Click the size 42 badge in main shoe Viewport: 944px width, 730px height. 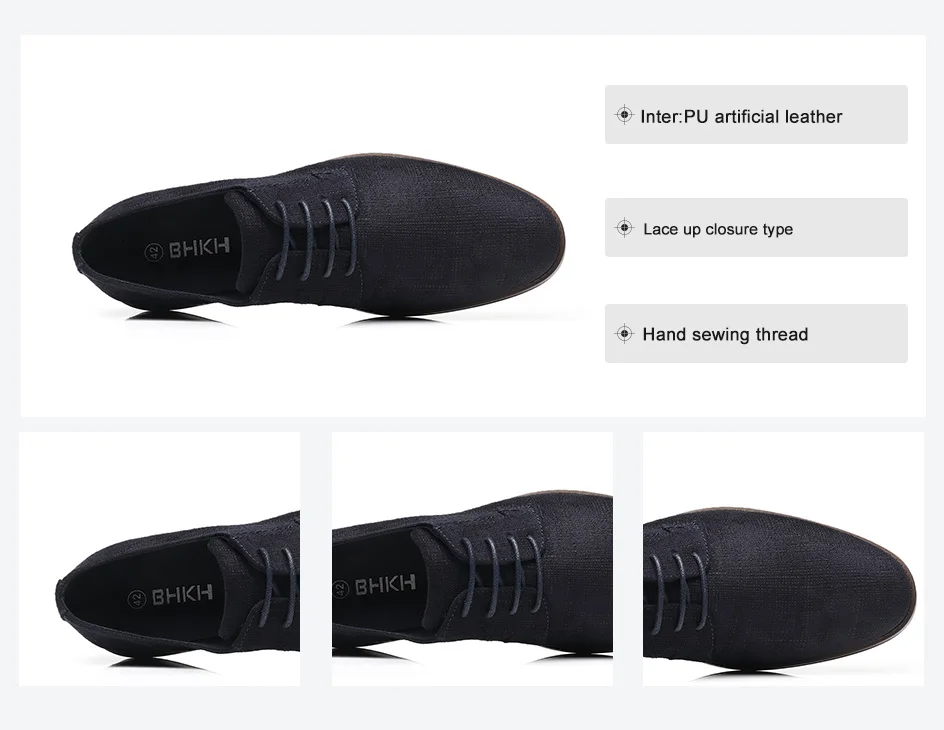click(154, 252)
